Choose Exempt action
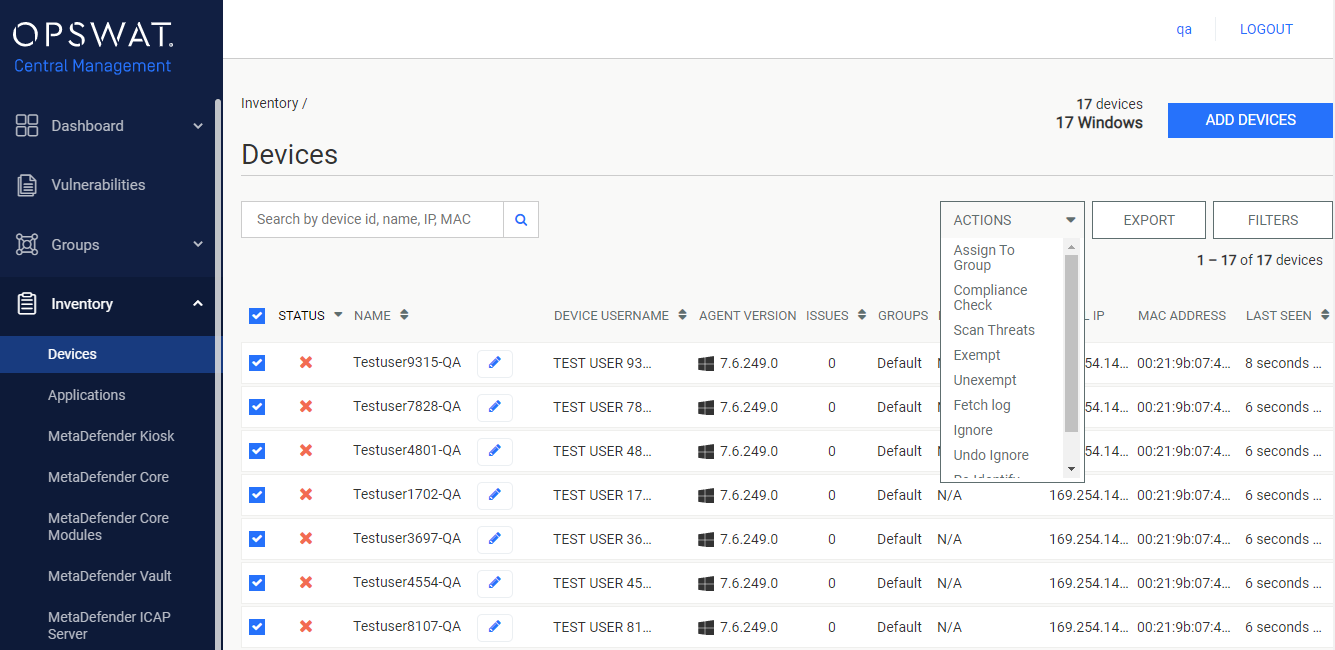 [x=977, y=355]
